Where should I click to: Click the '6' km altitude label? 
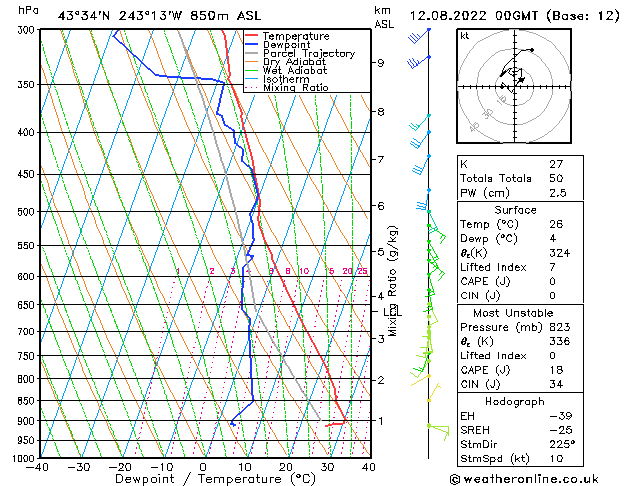[x=380, y=206]
